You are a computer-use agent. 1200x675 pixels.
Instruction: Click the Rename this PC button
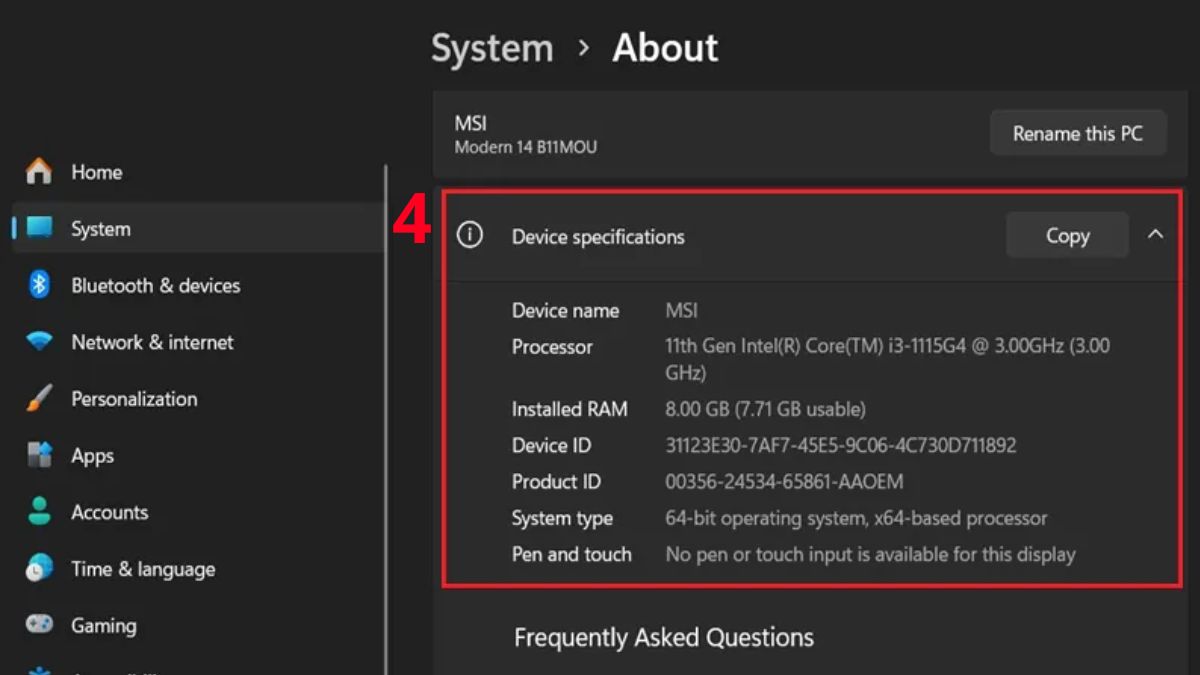click(x=1078, y=133)
